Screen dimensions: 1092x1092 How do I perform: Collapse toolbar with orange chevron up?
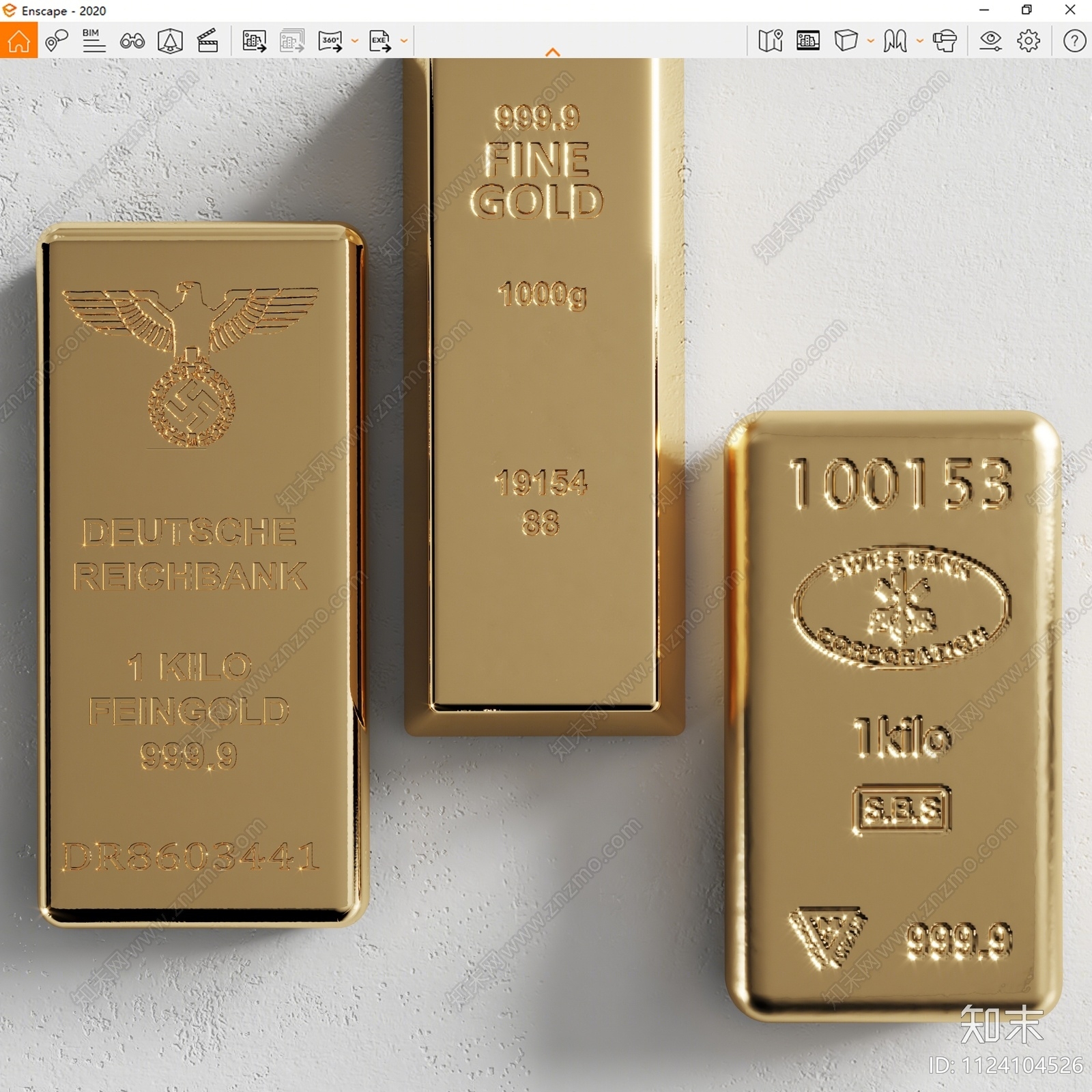tap(553, 52)
